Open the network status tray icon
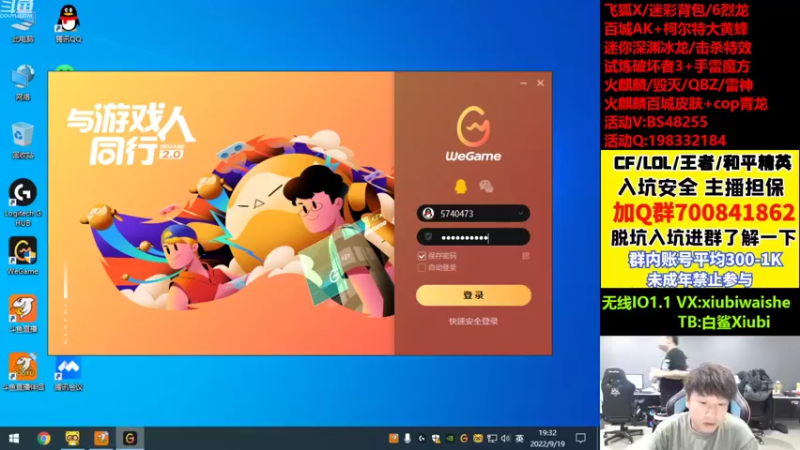Viewport: 800px width, 450px height. (492, 438)
